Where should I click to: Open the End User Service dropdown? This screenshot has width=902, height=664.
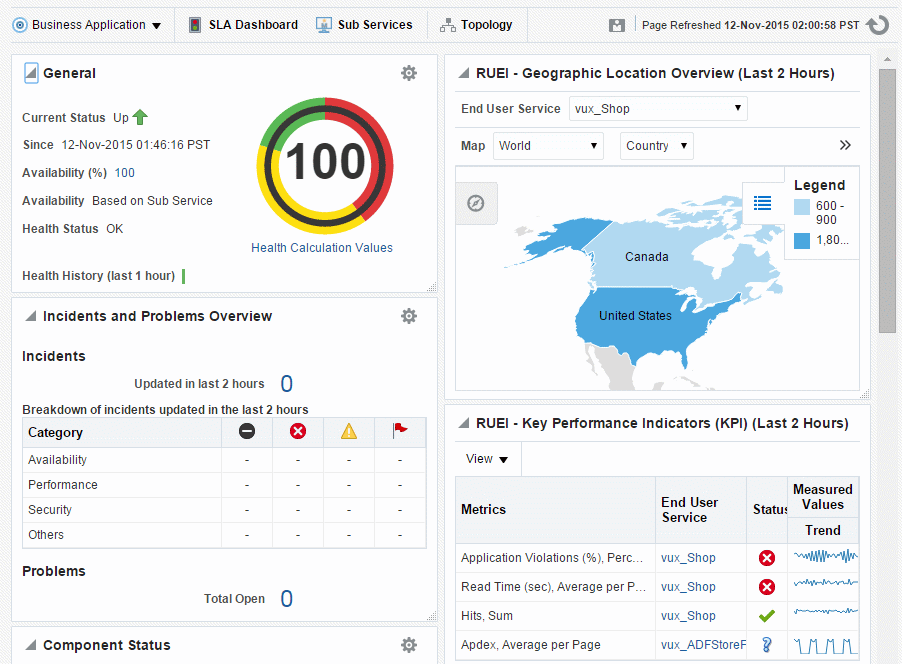(658, 109)
